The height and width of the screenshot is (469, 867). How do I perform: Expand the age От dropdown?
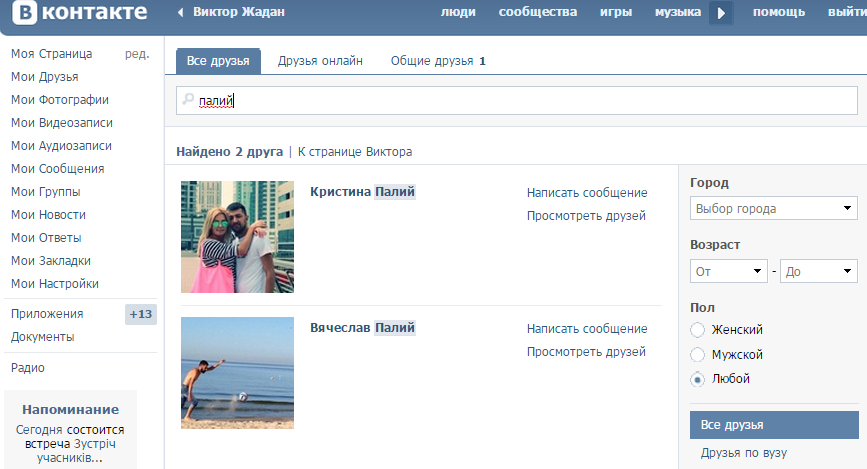pyautogui.click(x=728, y=271)
